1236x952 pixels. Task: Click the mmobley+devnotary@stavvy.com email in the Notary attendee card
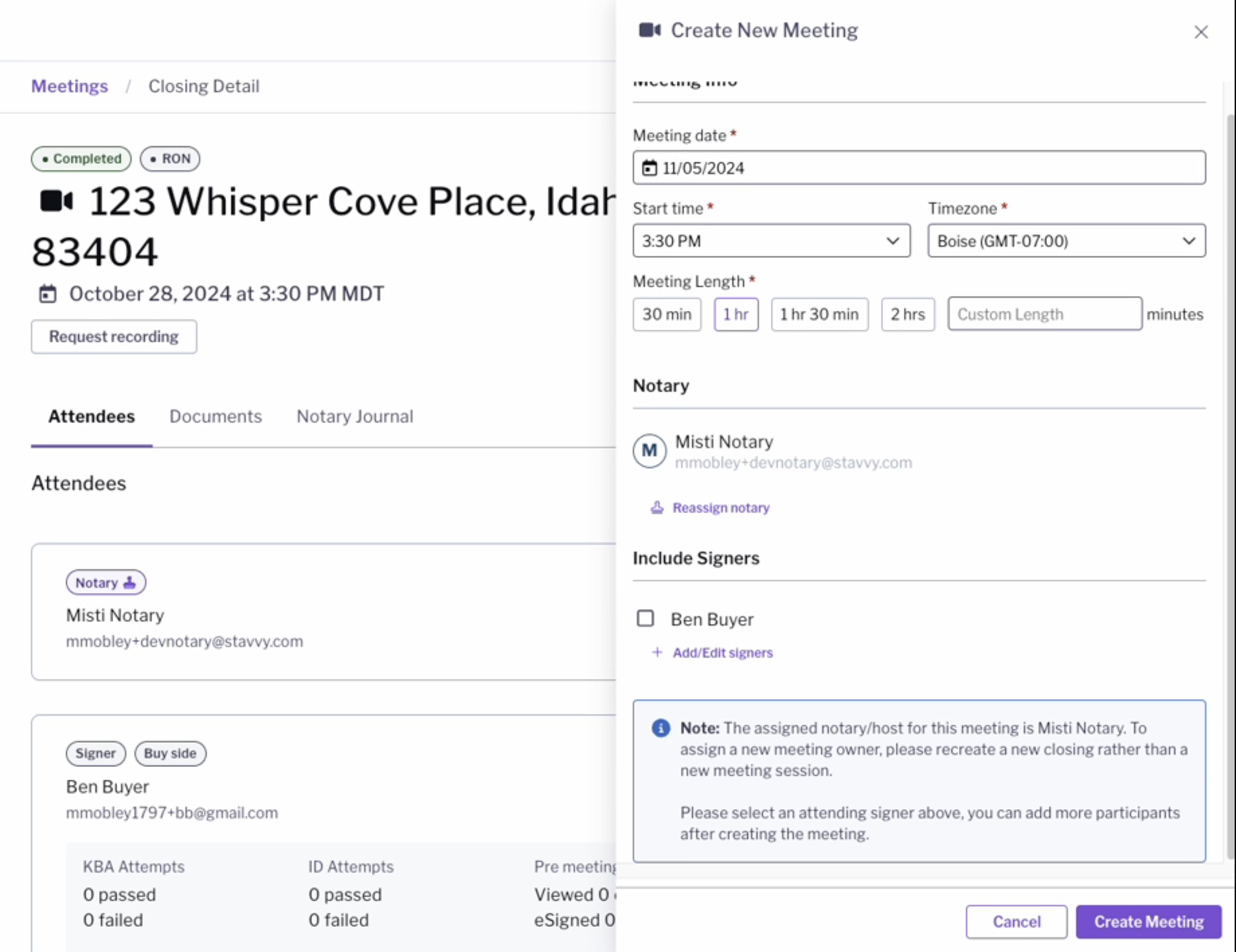click(185, 641)
